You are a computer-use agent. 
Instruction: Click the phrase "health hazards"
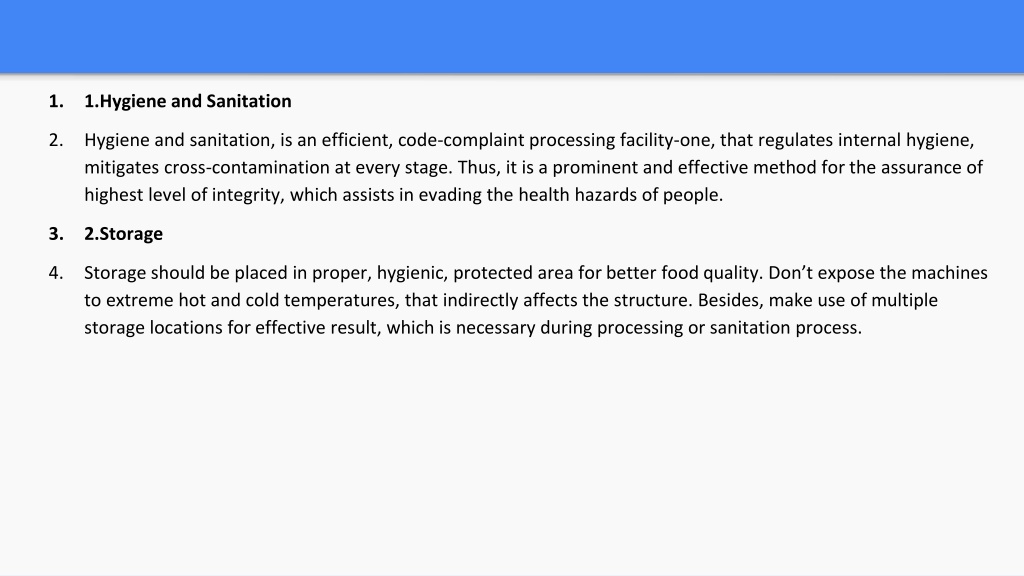[x=577, y=195]
